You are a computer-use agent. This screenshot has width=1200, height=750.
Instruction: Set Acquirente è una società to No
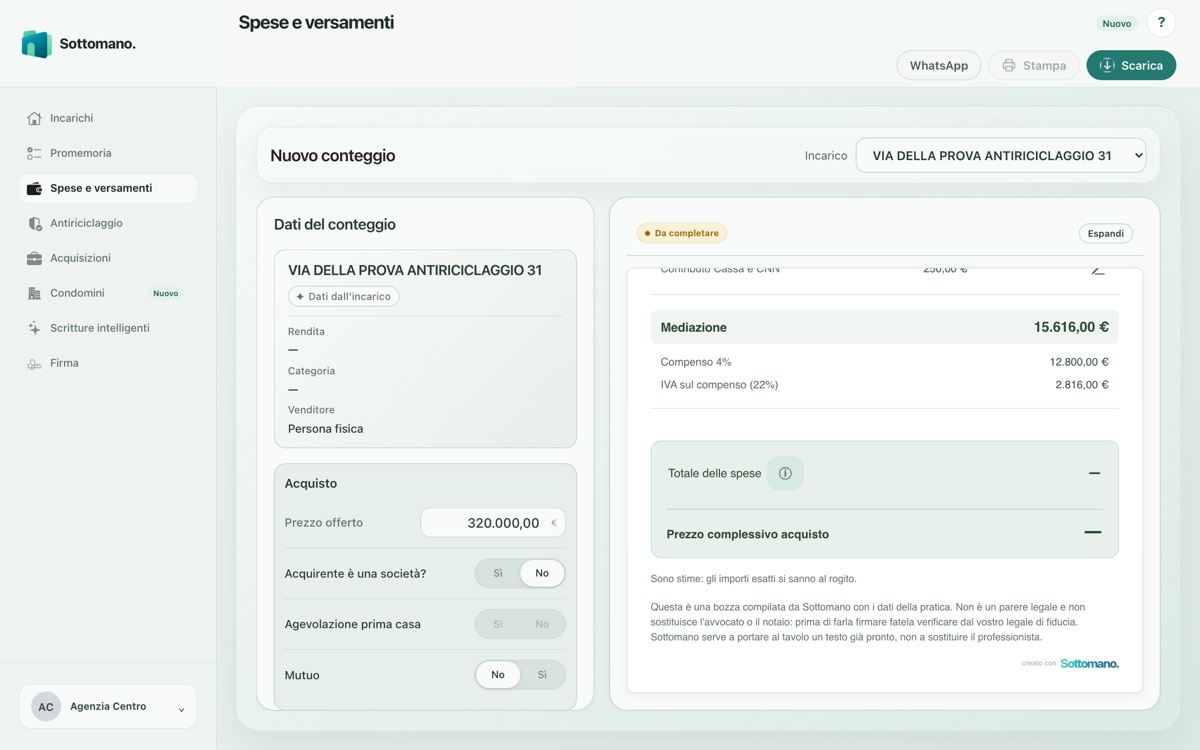pos(542,573)
